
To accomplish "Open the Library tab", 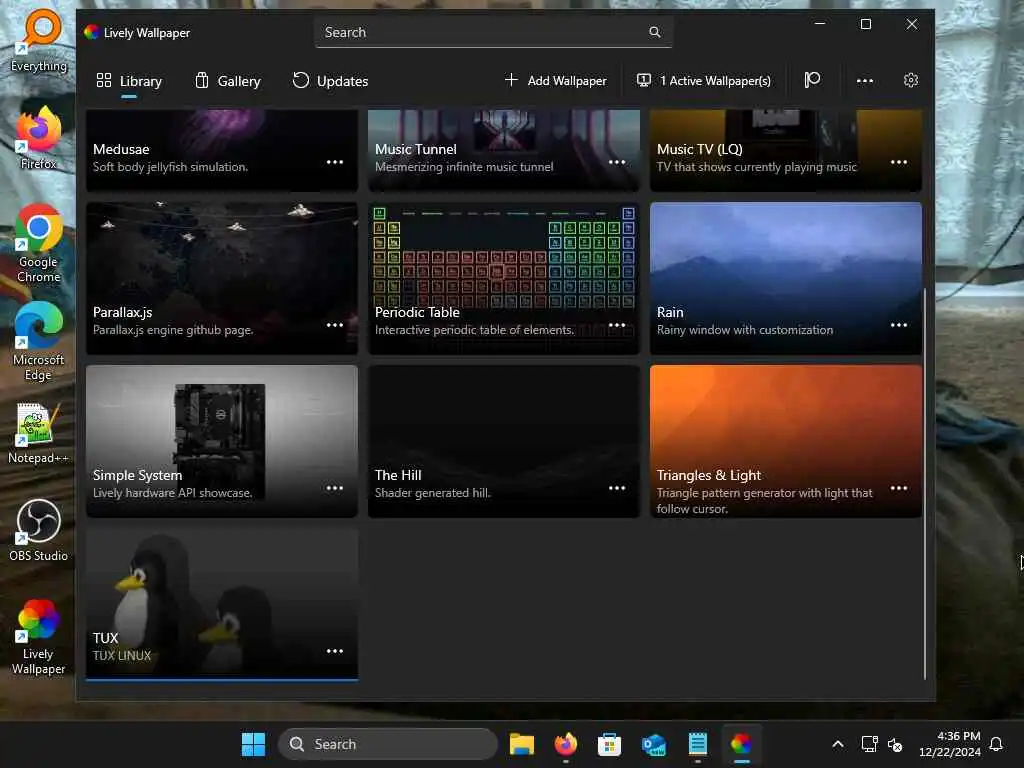I will tap(129, 81).
